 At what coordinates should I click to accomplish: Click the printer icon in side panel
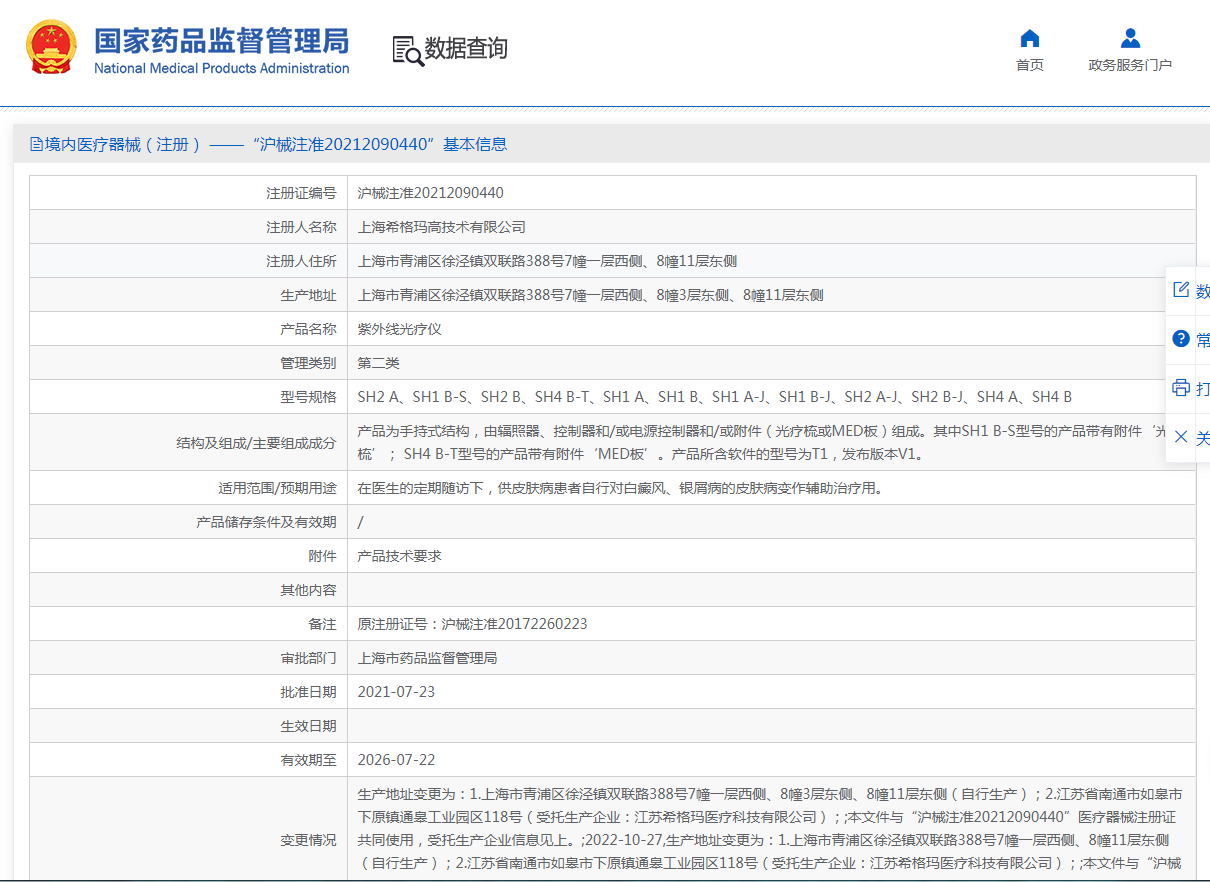[x=1181, y=388]
